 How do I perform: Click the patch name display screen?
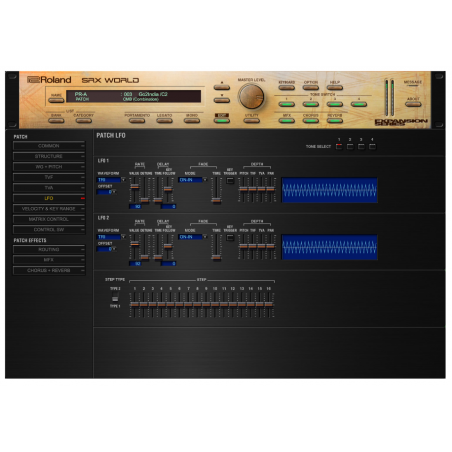point(134,96)
